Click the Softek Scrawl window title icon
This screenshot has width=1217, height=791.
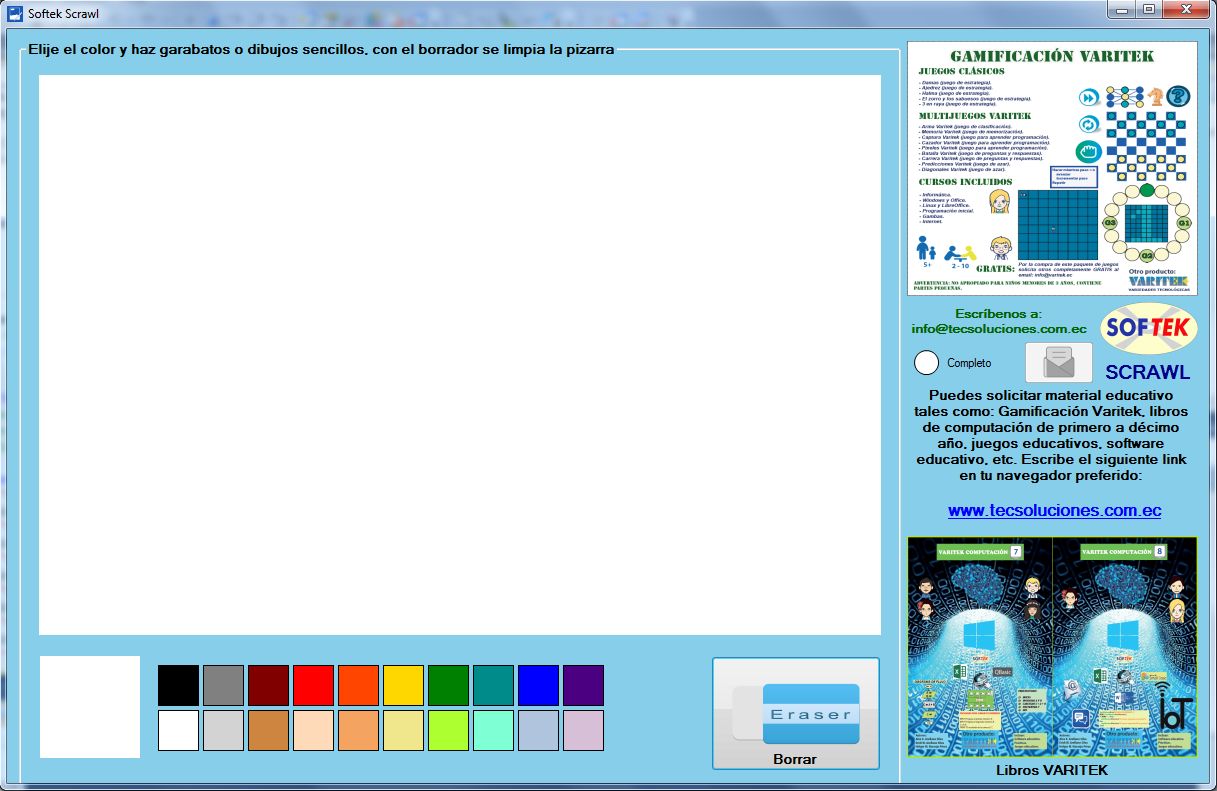point(15,14)
